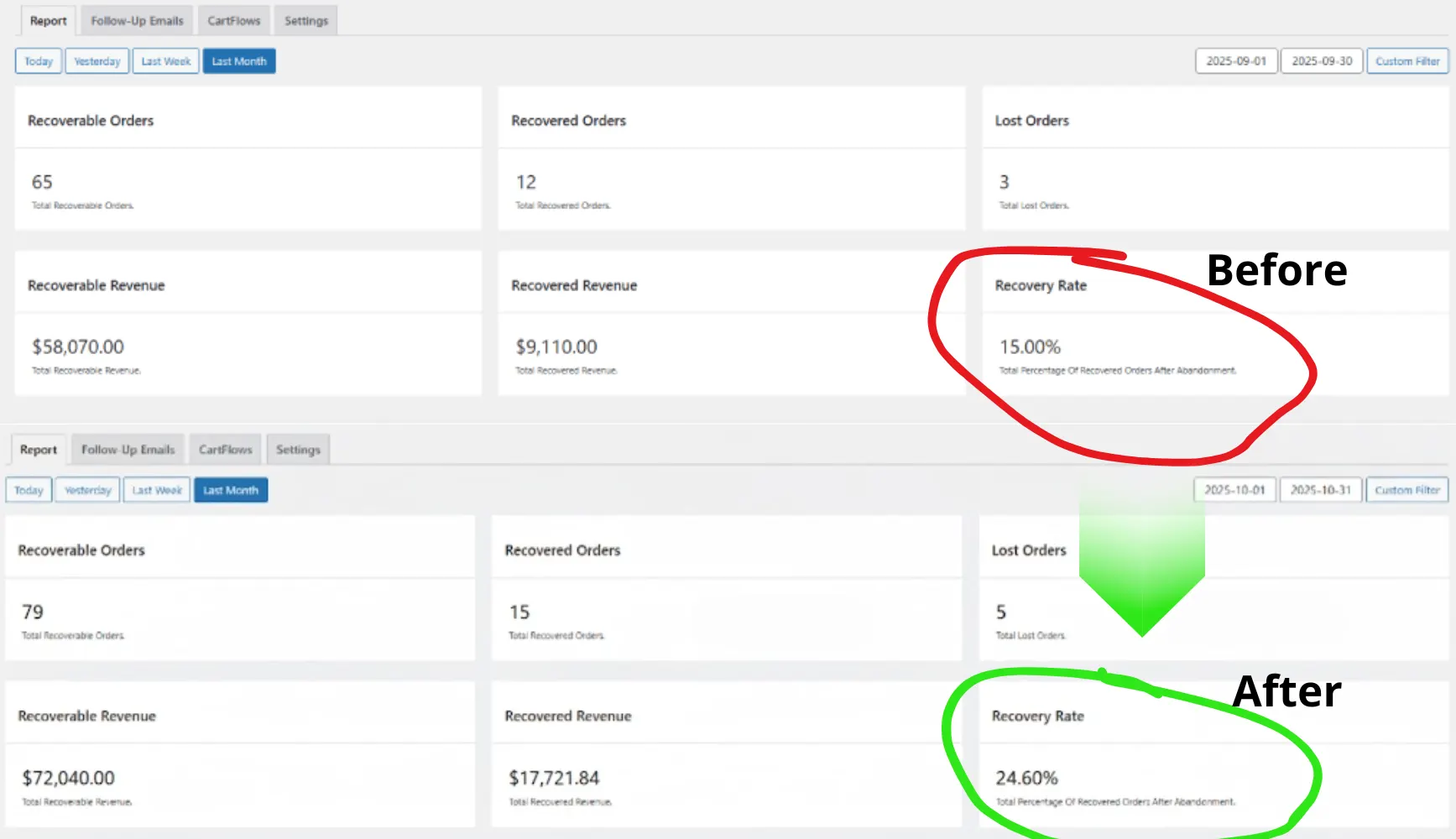Image resolution: width=1456 pixels, height=839 pixels.
Task: Click Last Month button in bottom report
Action: [x=231, y=490]
